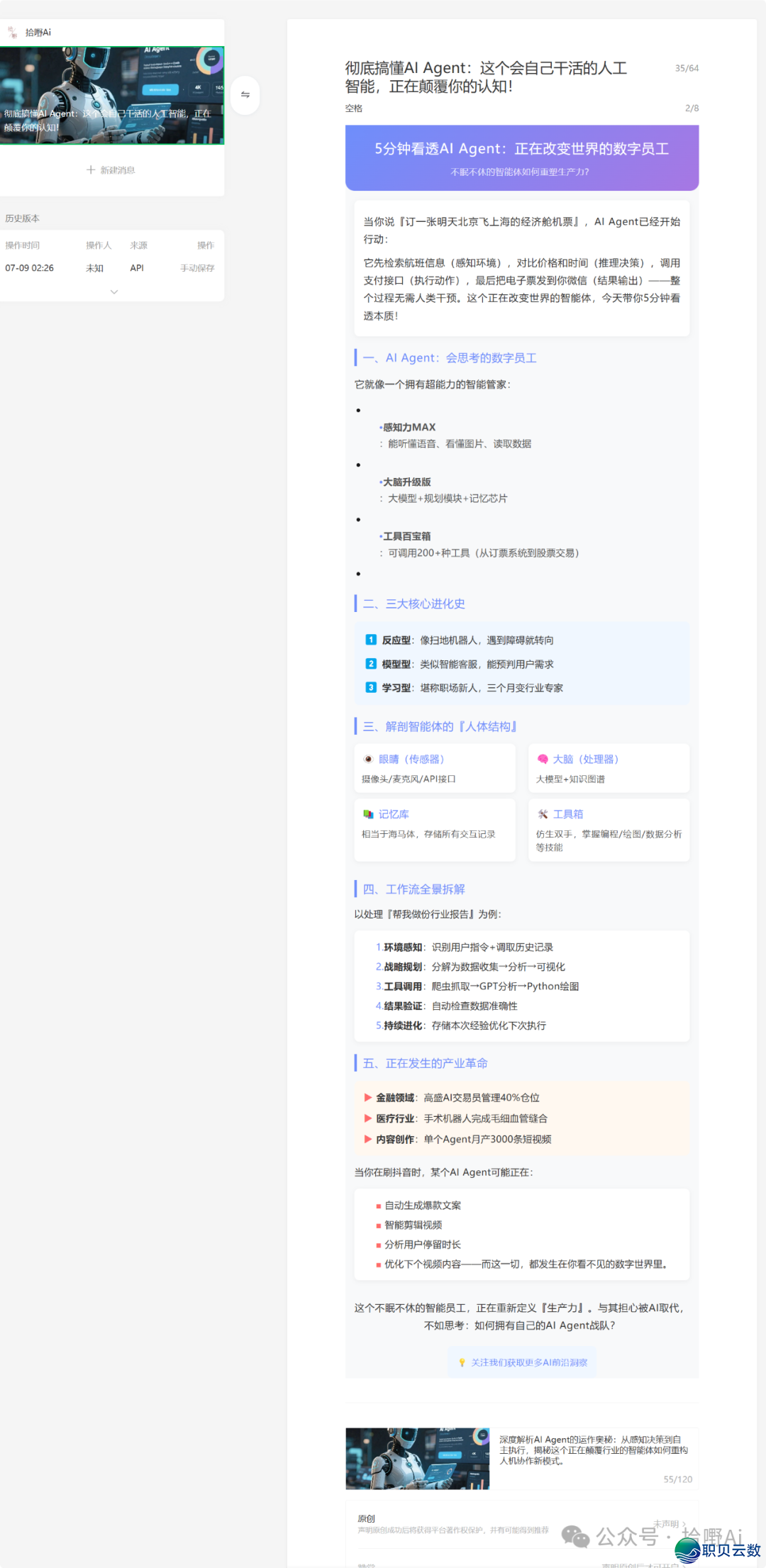
Task: Open the 原创 未声明 declaration arrow
Action: click(x=684, y=1523)
